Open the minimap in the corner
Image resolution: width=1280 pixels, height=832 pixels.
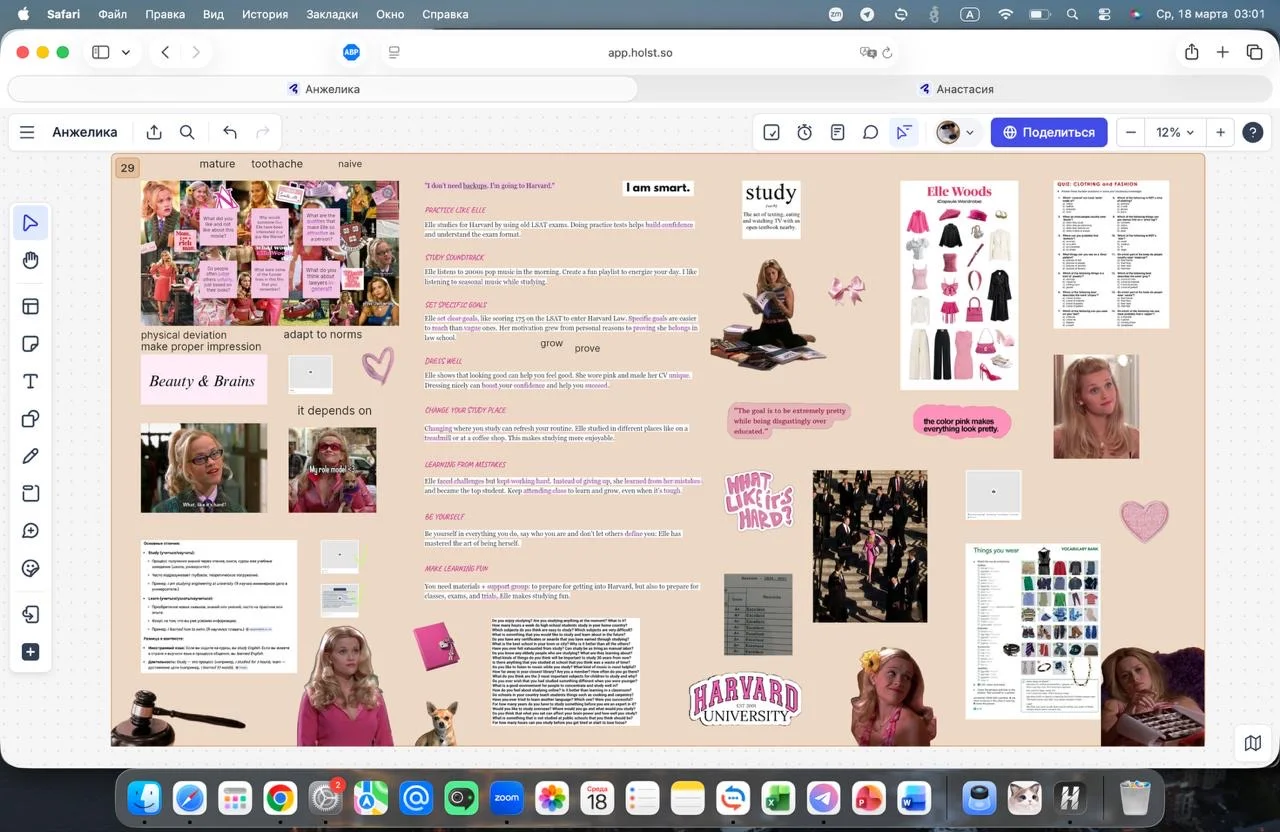point(1253,742)
